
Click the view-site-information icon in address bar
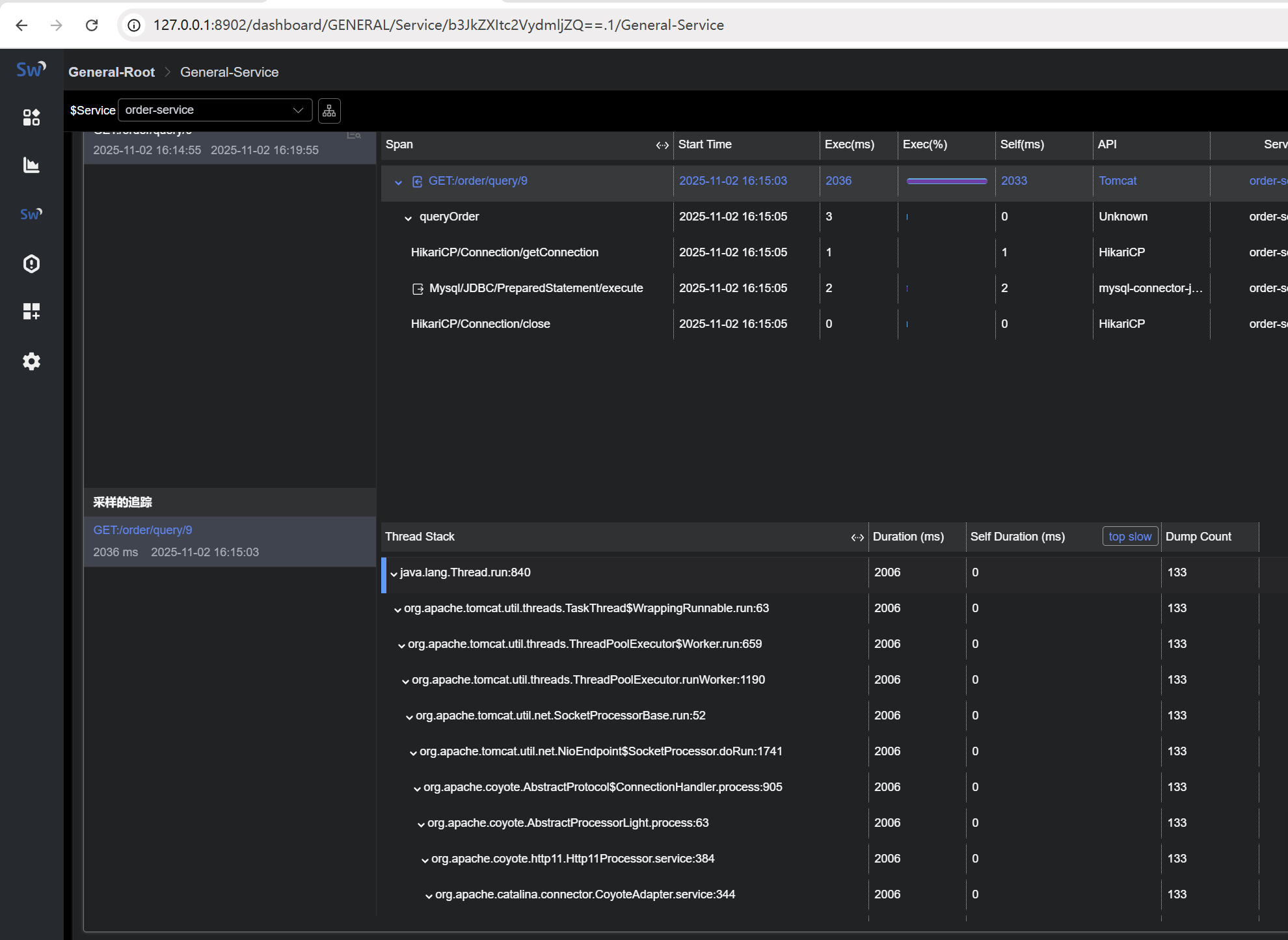[134, 25]
